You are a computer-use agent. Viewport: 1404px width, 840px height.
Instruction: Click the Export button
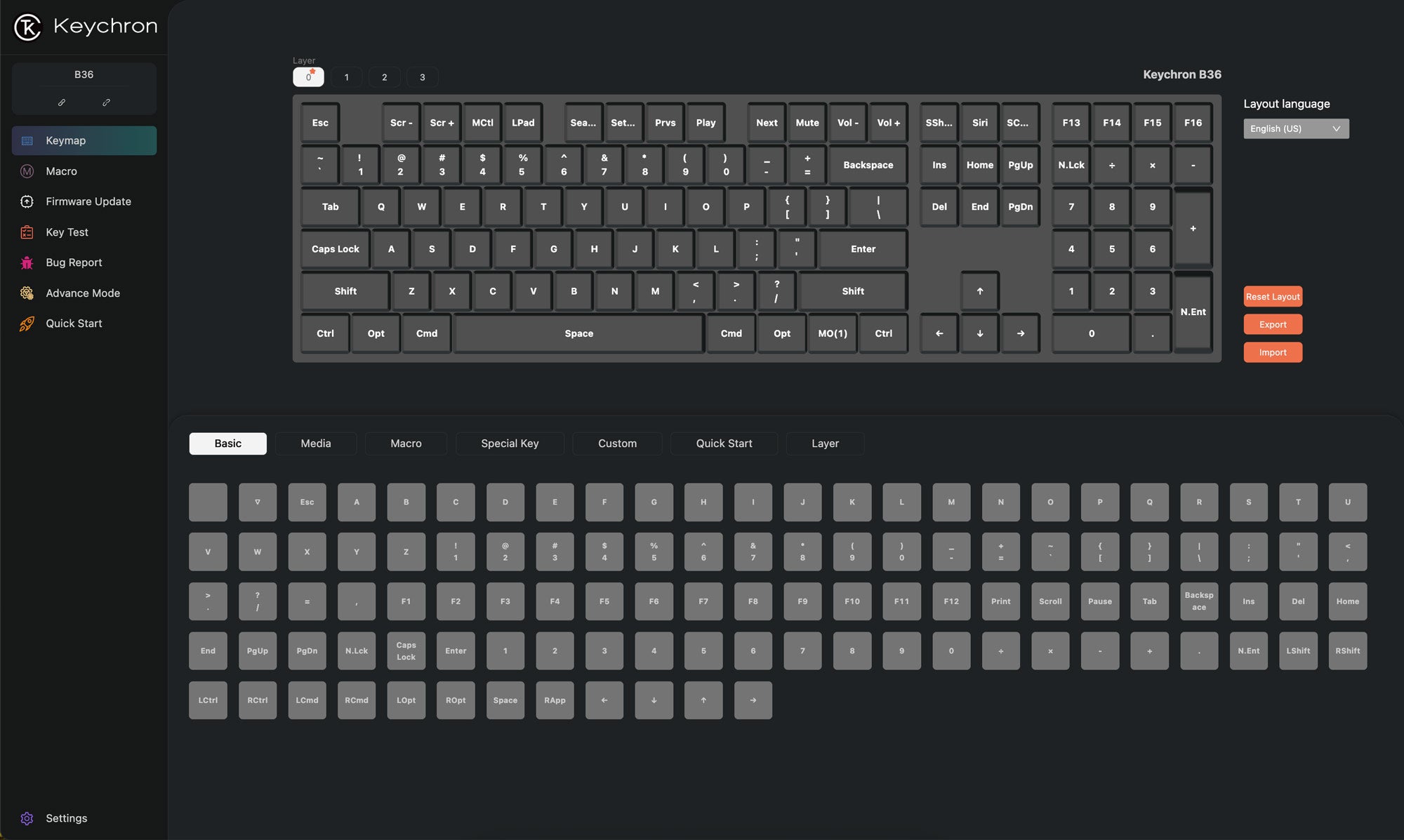(x=1272, y=324)
